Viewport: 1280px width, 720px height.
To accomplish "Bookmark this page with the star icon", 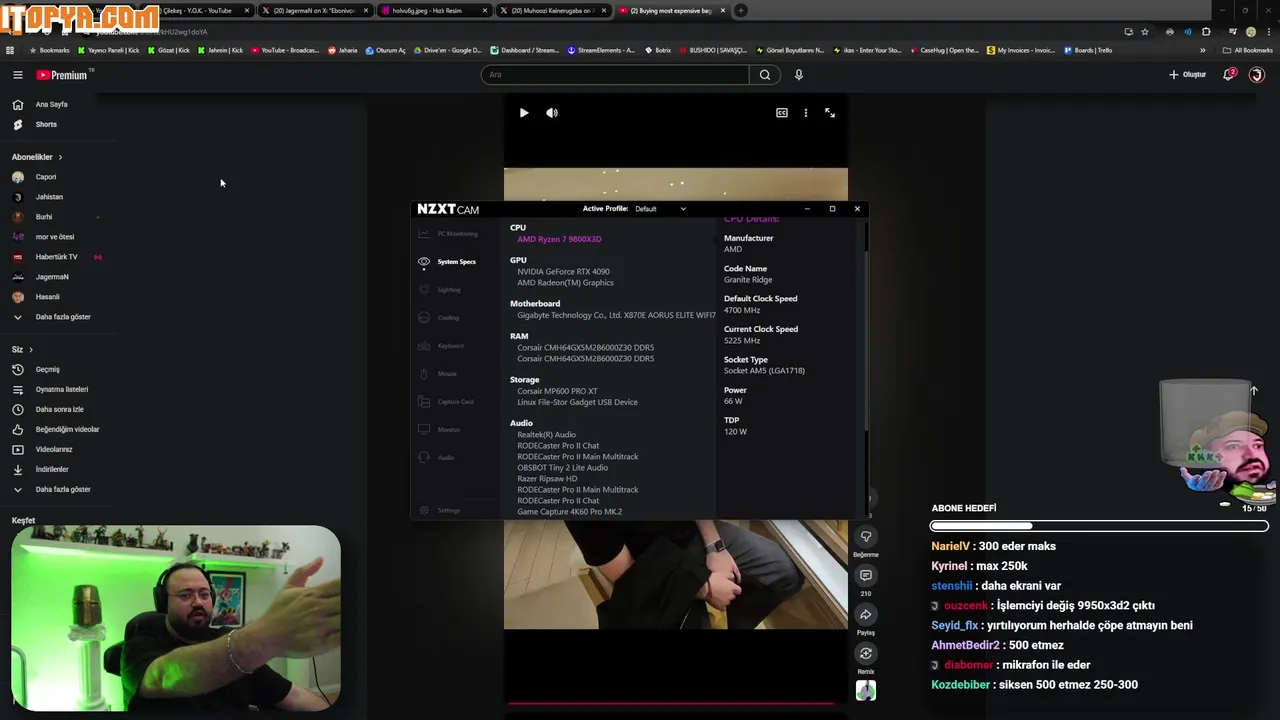I will (1145, 32).
